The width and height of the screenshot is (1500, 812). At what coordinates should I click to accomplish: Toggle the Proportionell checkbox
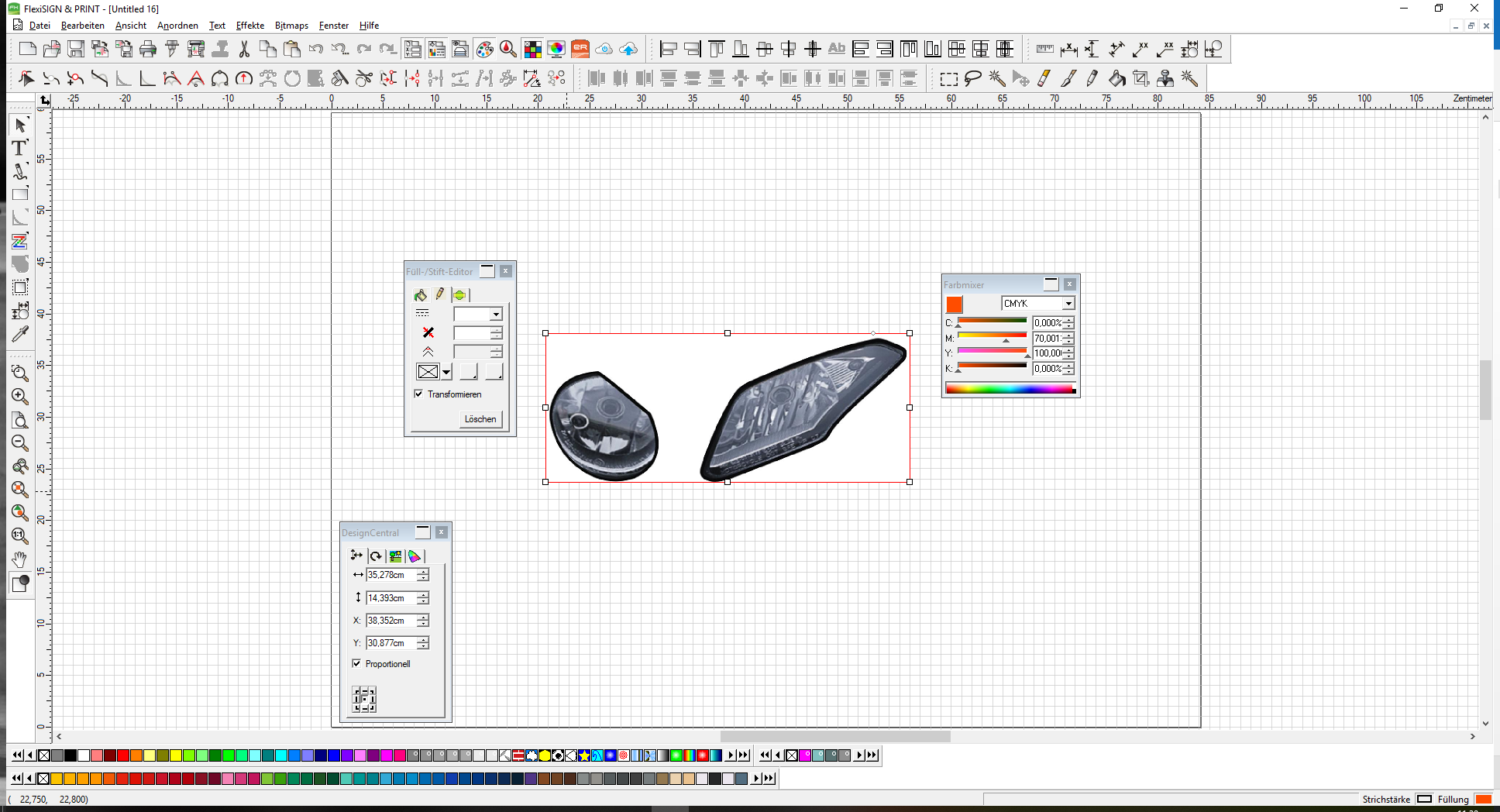click(x=357, y=663)
